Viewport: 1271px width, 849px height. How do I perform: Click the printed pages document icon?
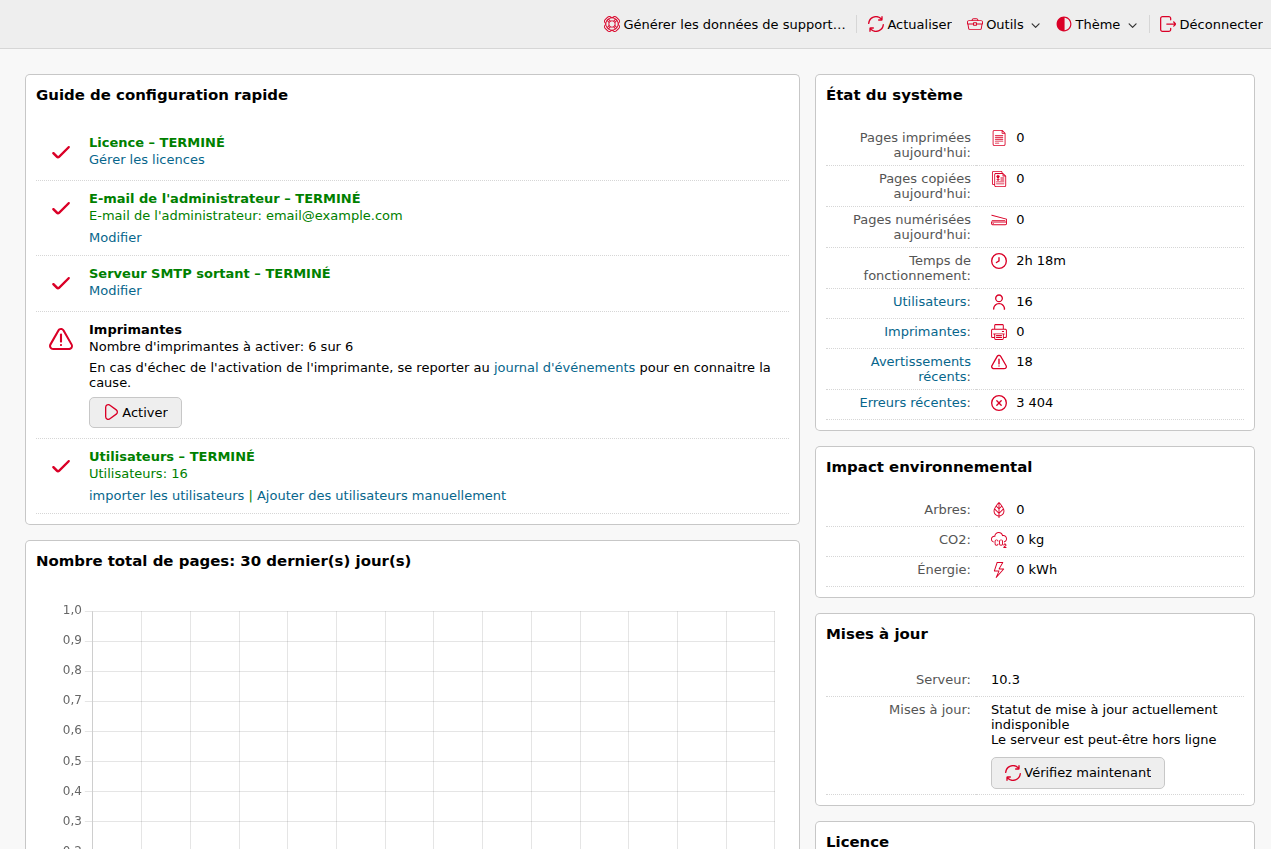click(999, 138)
